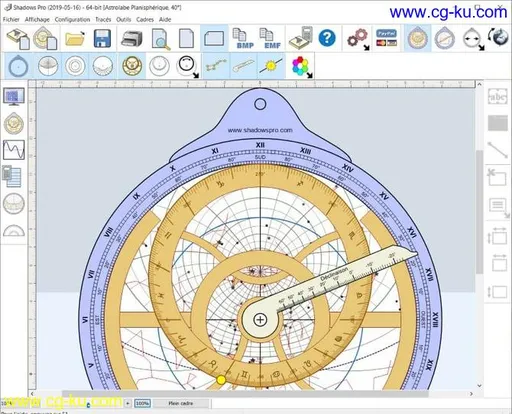Select the protractor half-circle icon
Viewport: 512px width, 414px height.
14,231
